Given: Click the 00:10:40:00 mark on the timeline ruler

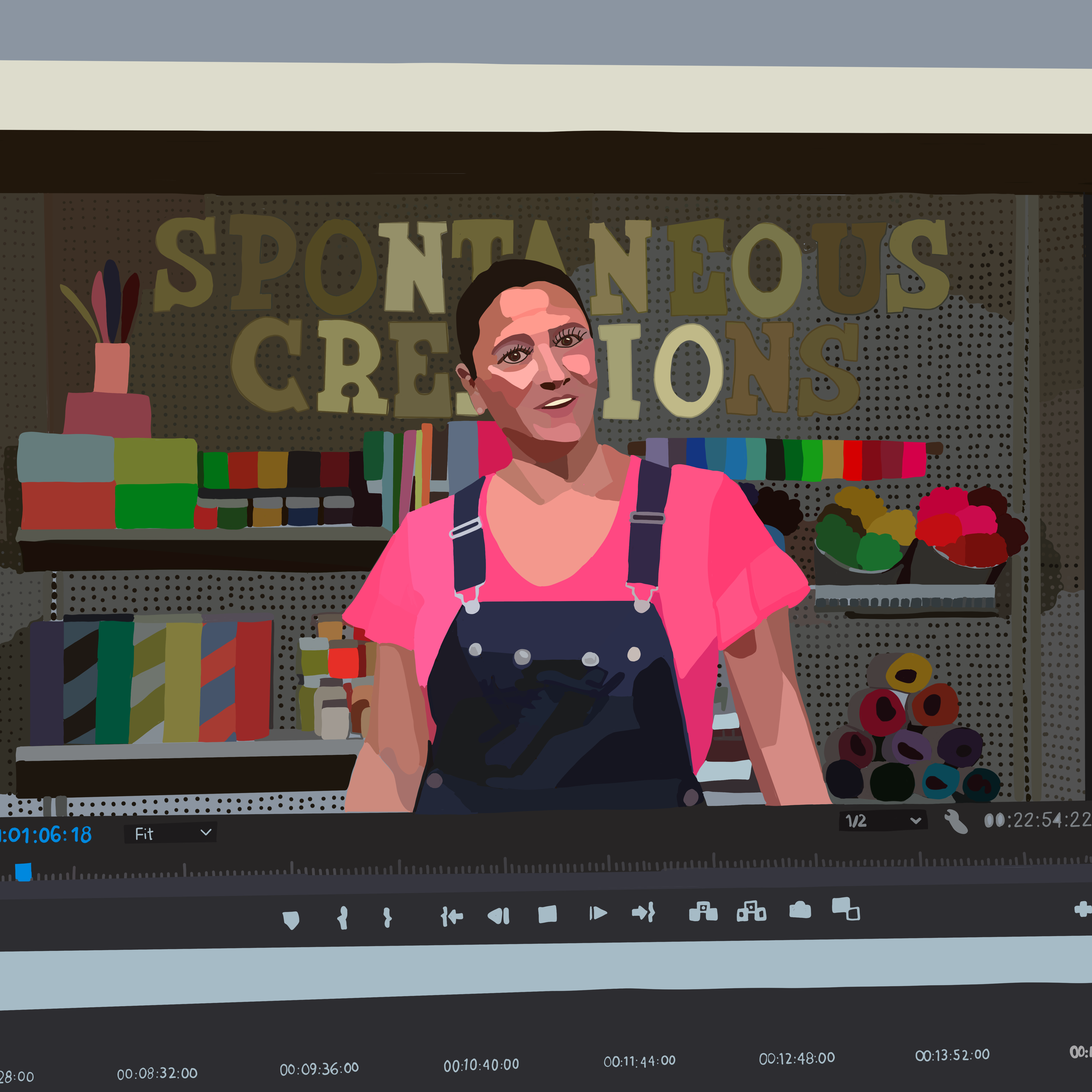Looking at the screenshot, I should (x=481, y=1065).
